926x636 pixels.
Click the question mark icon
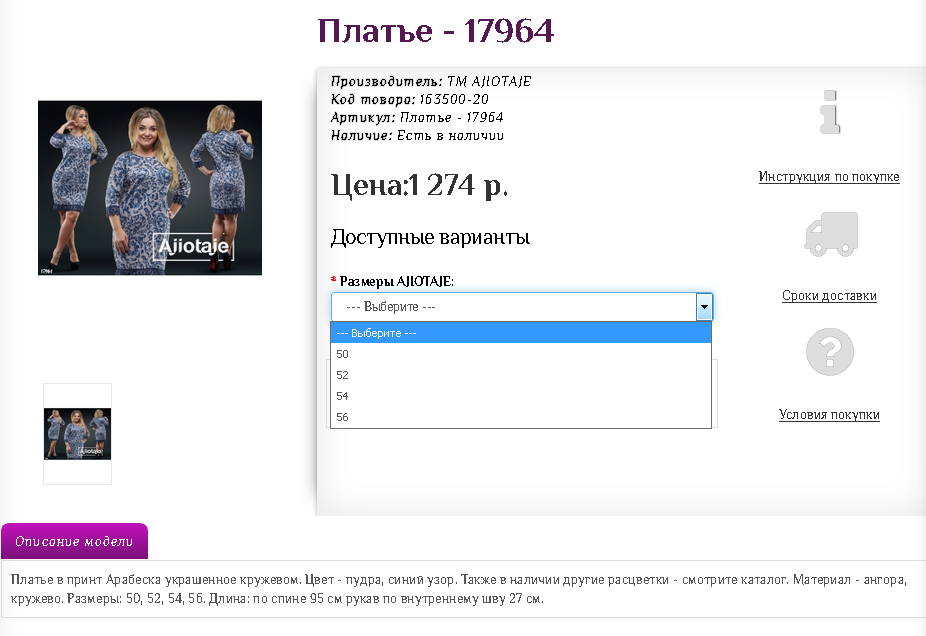[x=830, y=352]
